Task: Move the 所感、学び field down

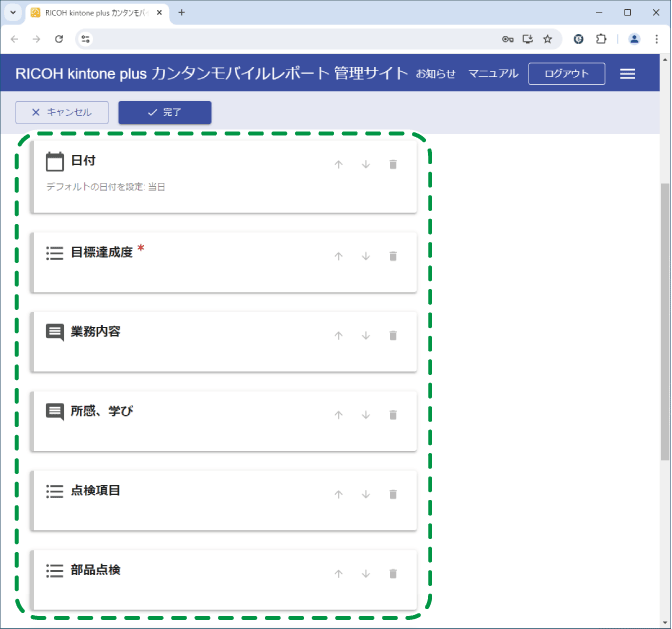Action: pyautogui.click(x=366, y=415)
